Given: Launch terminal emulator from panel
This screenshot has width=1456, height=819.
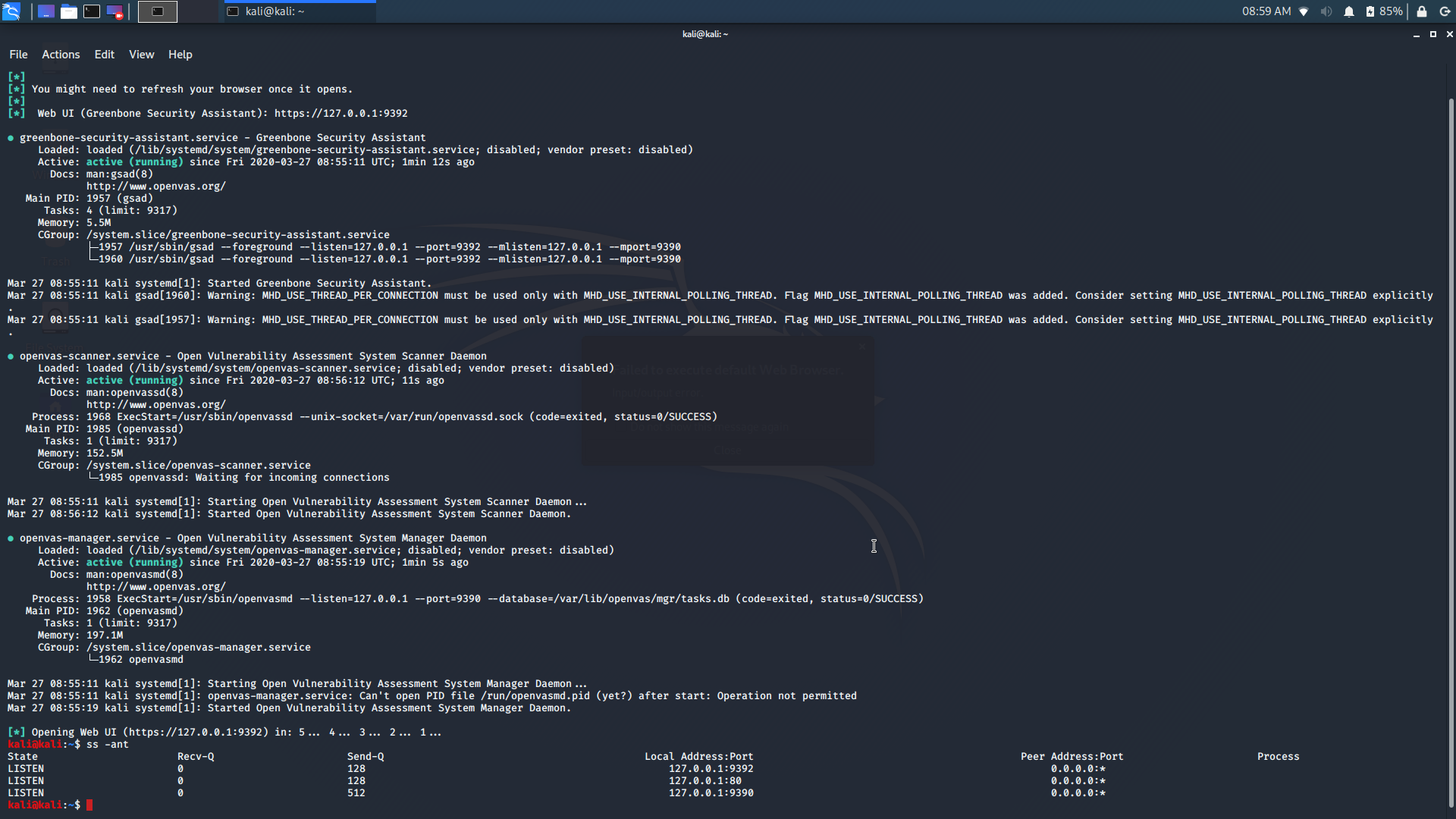Looking at the screenshot, I should 92,11.
